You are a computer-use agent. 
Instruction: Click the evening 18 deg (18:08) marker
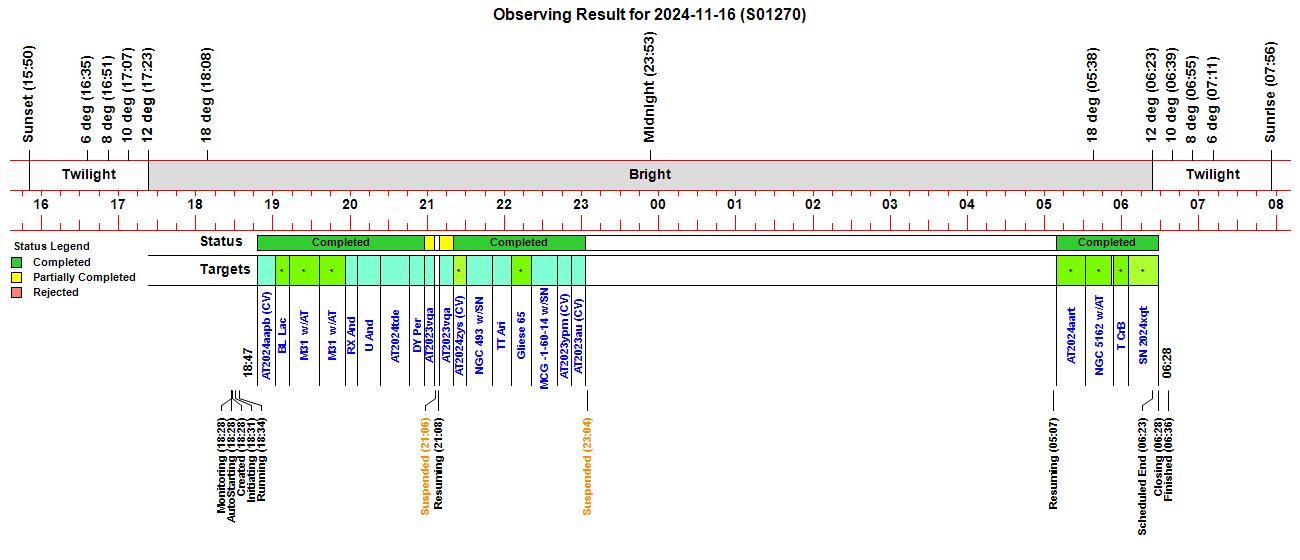coord(207,96)
